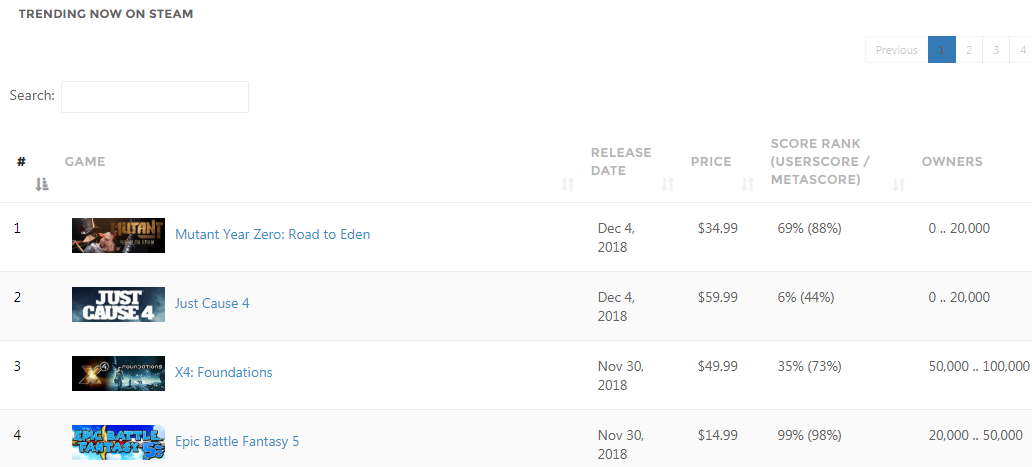The width and height of the screenshot is (1032, 467).
Task: Open X4: Foundations thumbnail image
Action: coord(118,373)
